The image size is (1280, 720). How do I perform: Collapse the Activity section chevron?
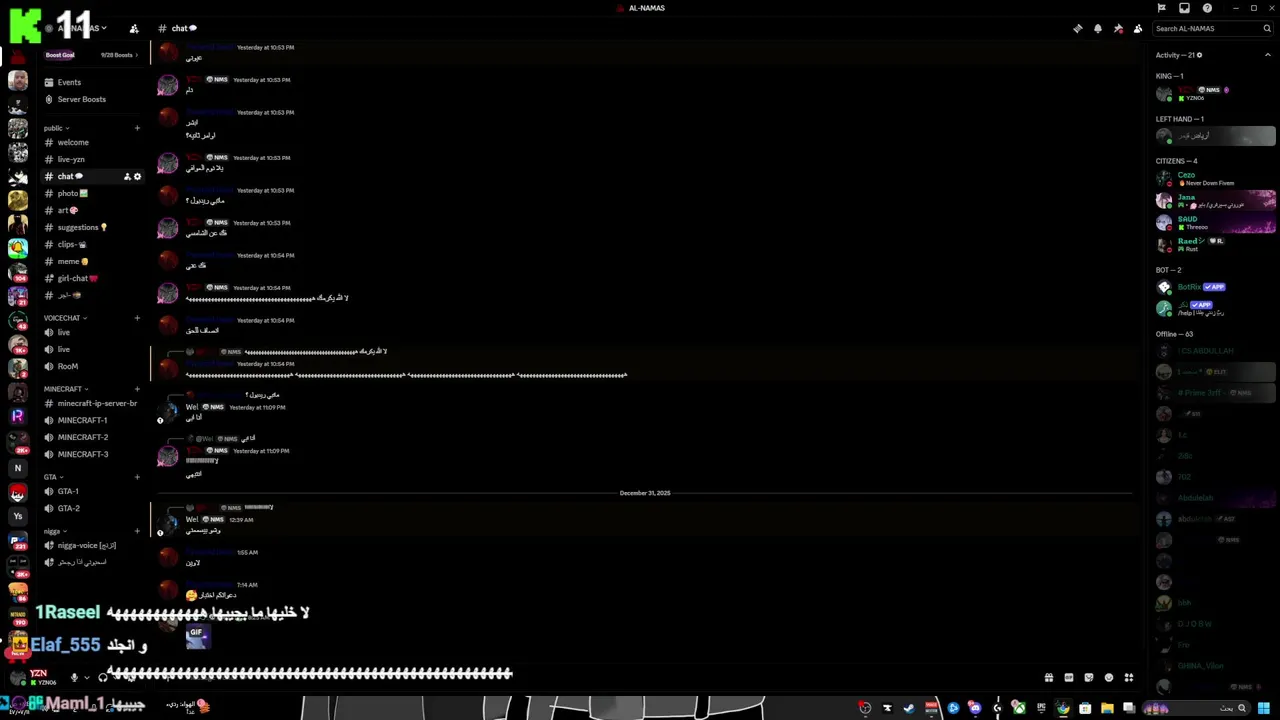click(x=1268, y=55)
